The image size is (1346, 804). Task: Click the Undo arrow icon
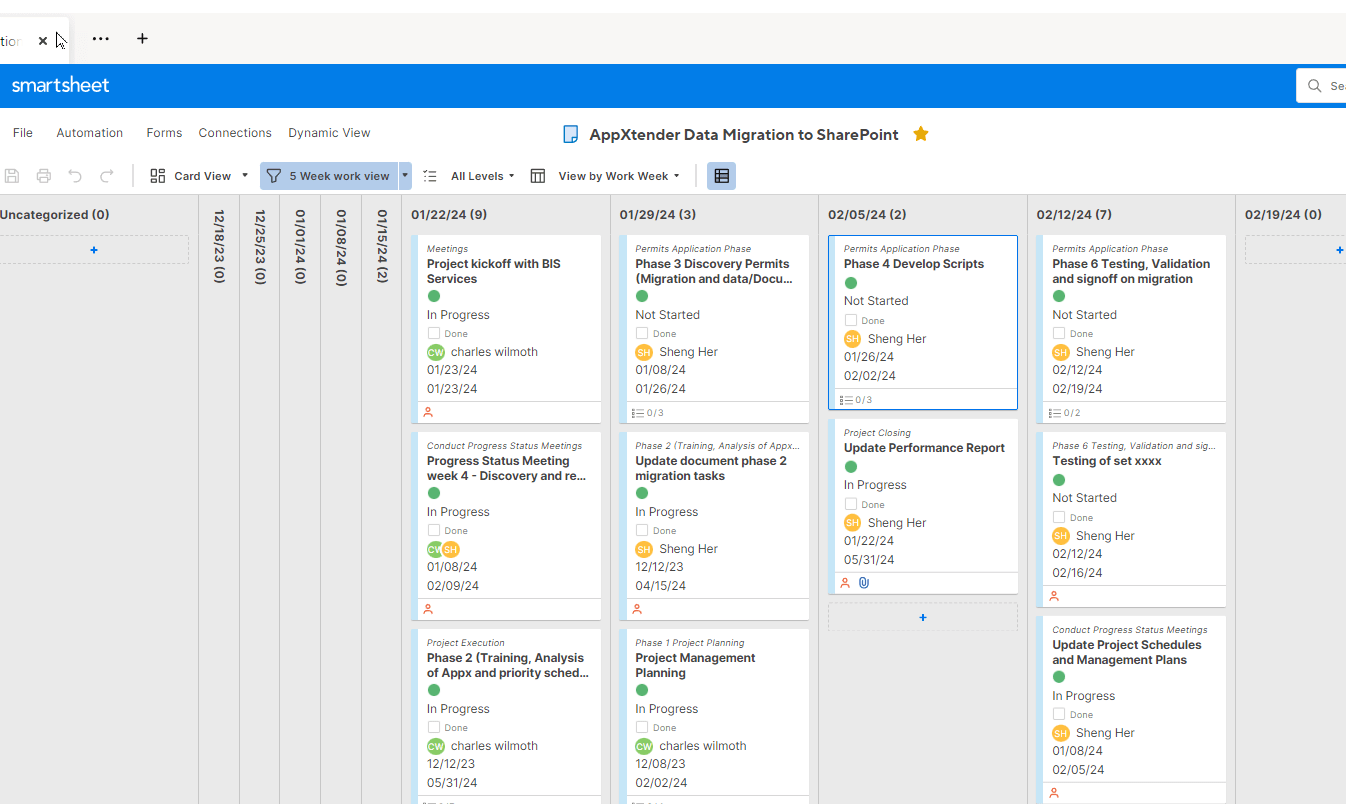pos(75,176)
